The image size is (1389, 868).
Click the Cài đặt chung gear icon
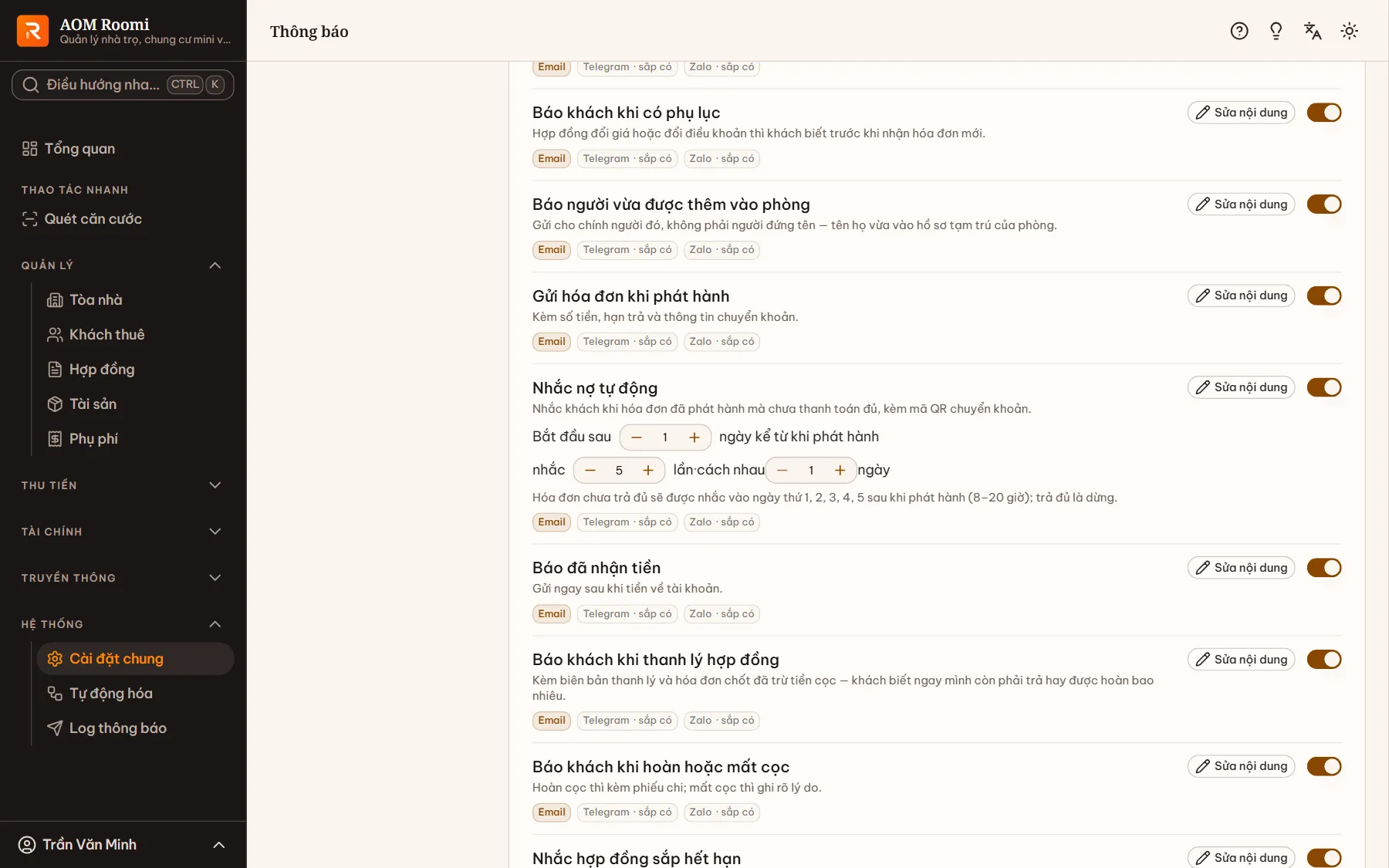55,659
